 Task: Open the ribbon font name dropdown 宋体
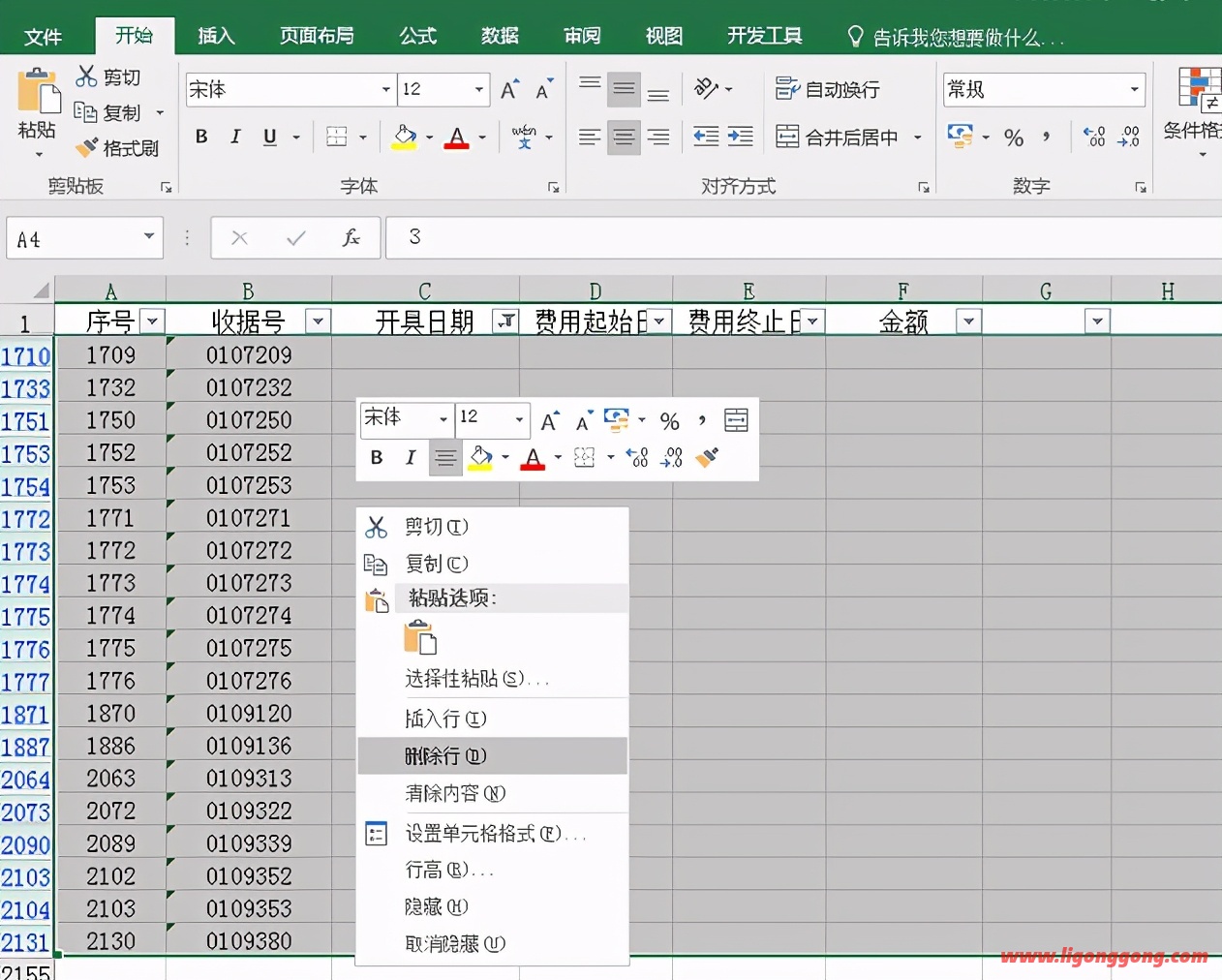386,89
